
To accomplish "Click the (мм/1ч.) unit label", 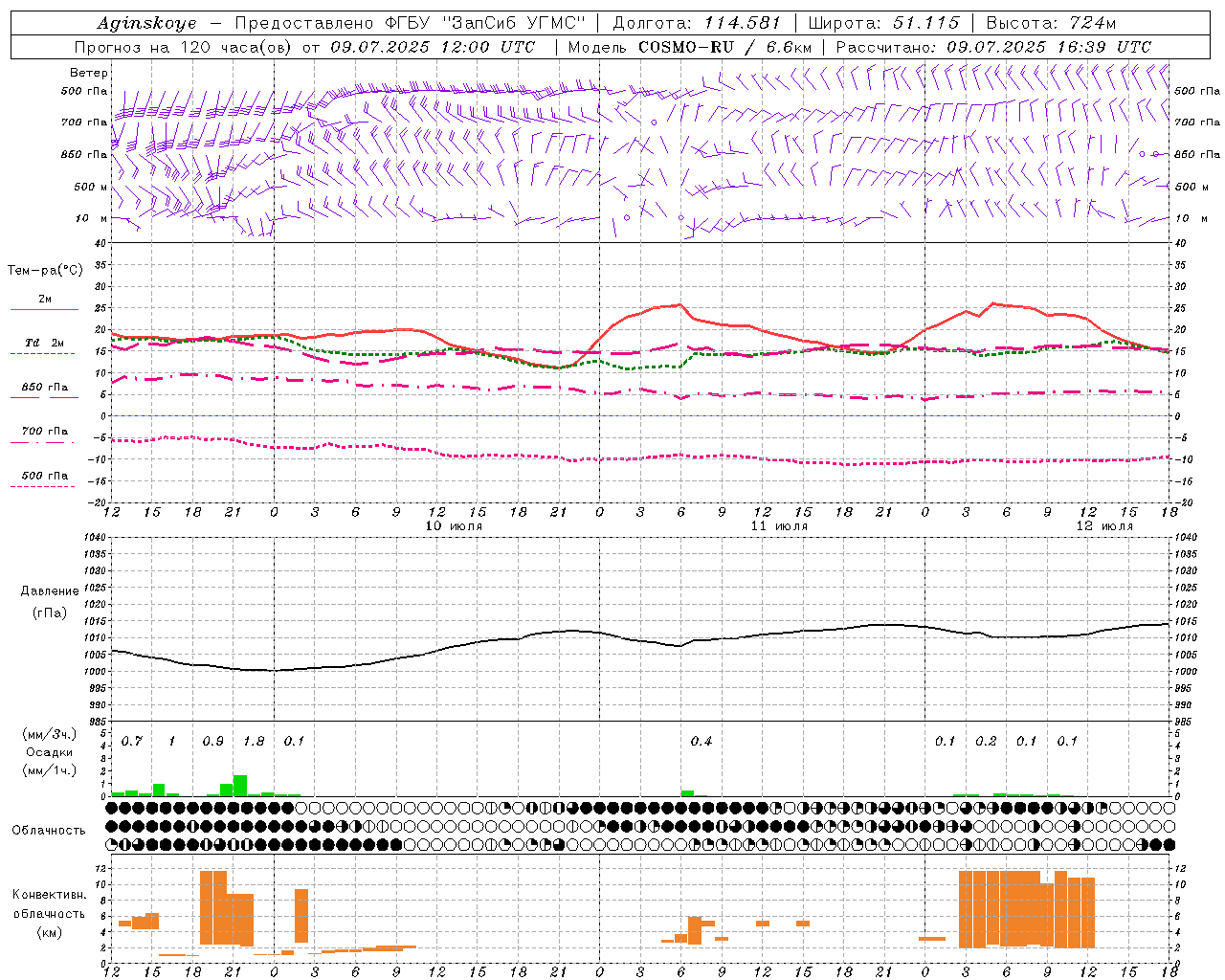I will [x=50, y=769].
